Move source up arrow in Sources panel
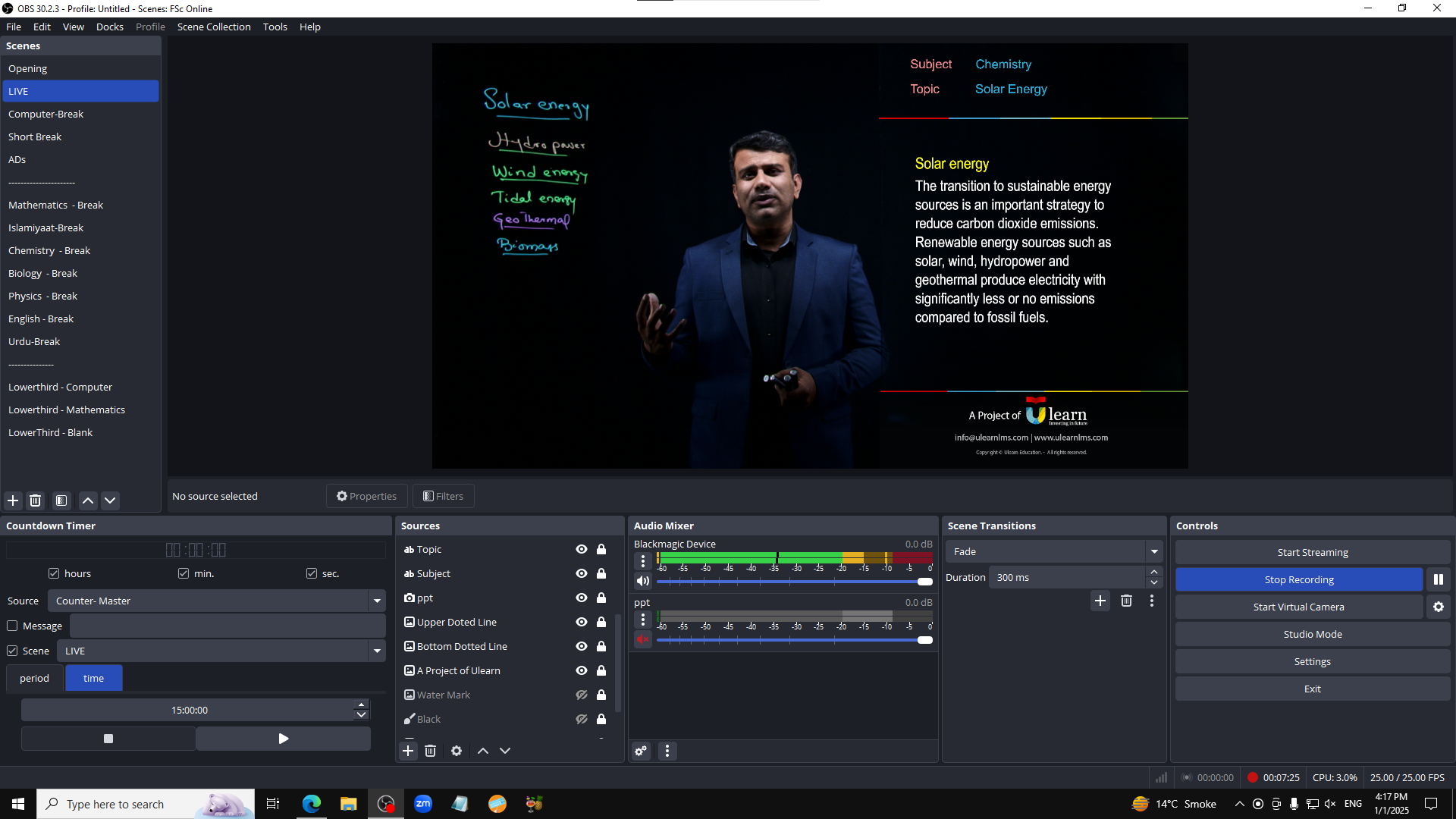Screen dimensions: 1456x819 pos(483,751)
